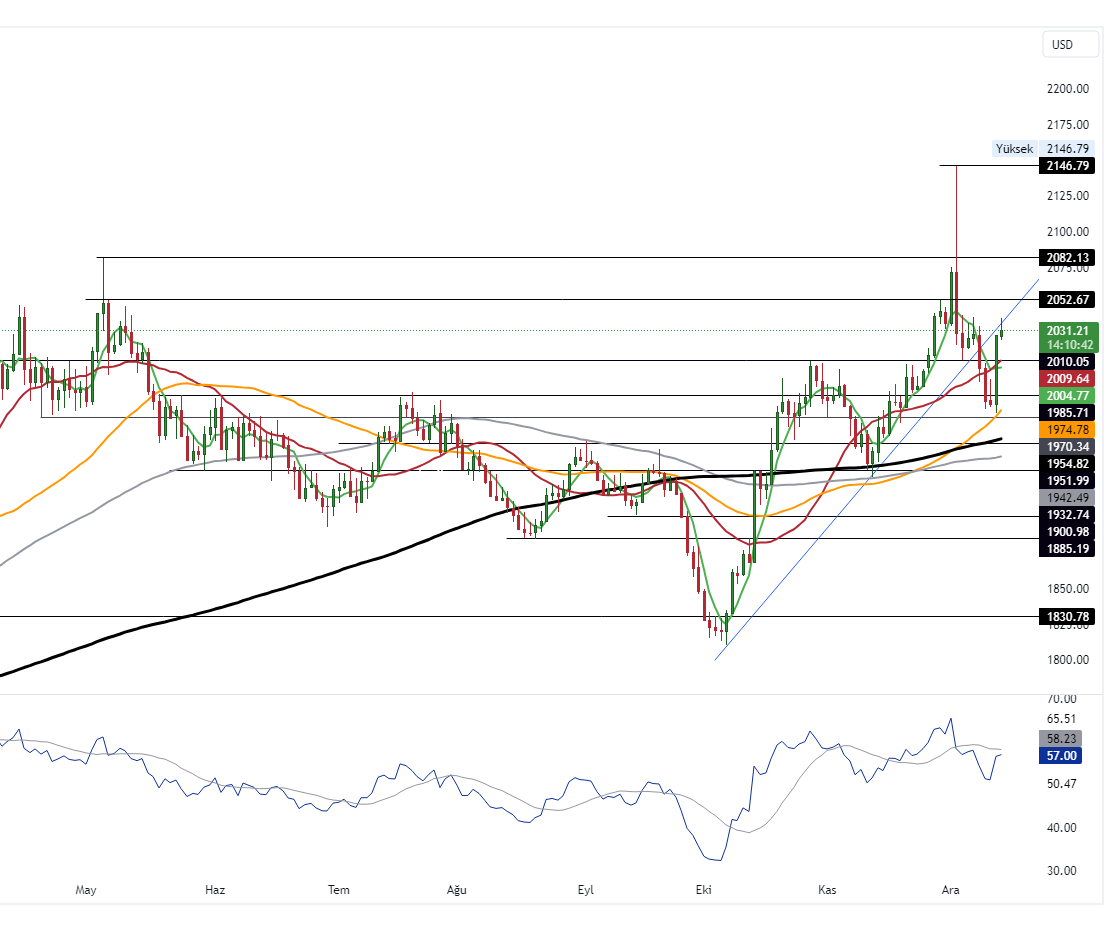Select the orange 1974.78 moving average label
The width and height of the screenshot is (1113, 939).
(1067, 429)
